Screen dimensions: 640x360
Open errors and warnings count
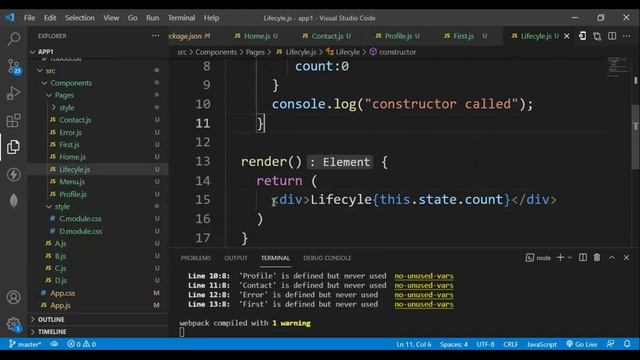(82, 344)
